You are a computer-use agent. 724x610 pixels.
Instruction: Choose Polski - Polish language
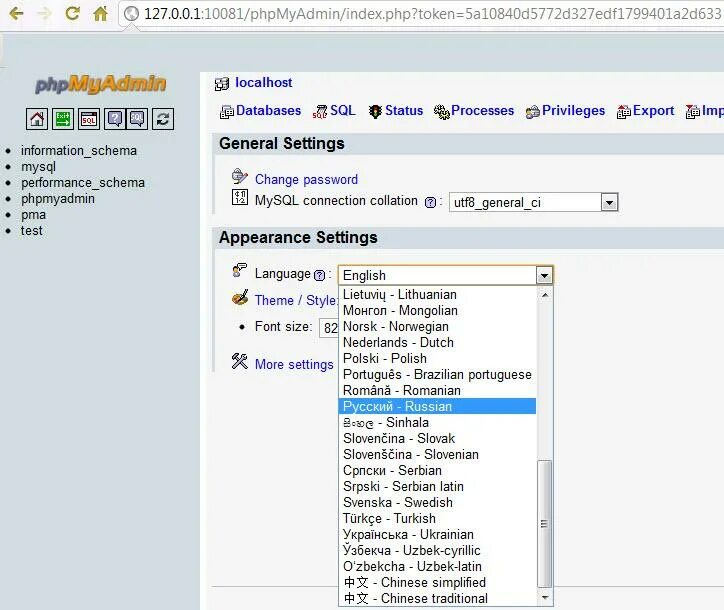click(437, 358)
